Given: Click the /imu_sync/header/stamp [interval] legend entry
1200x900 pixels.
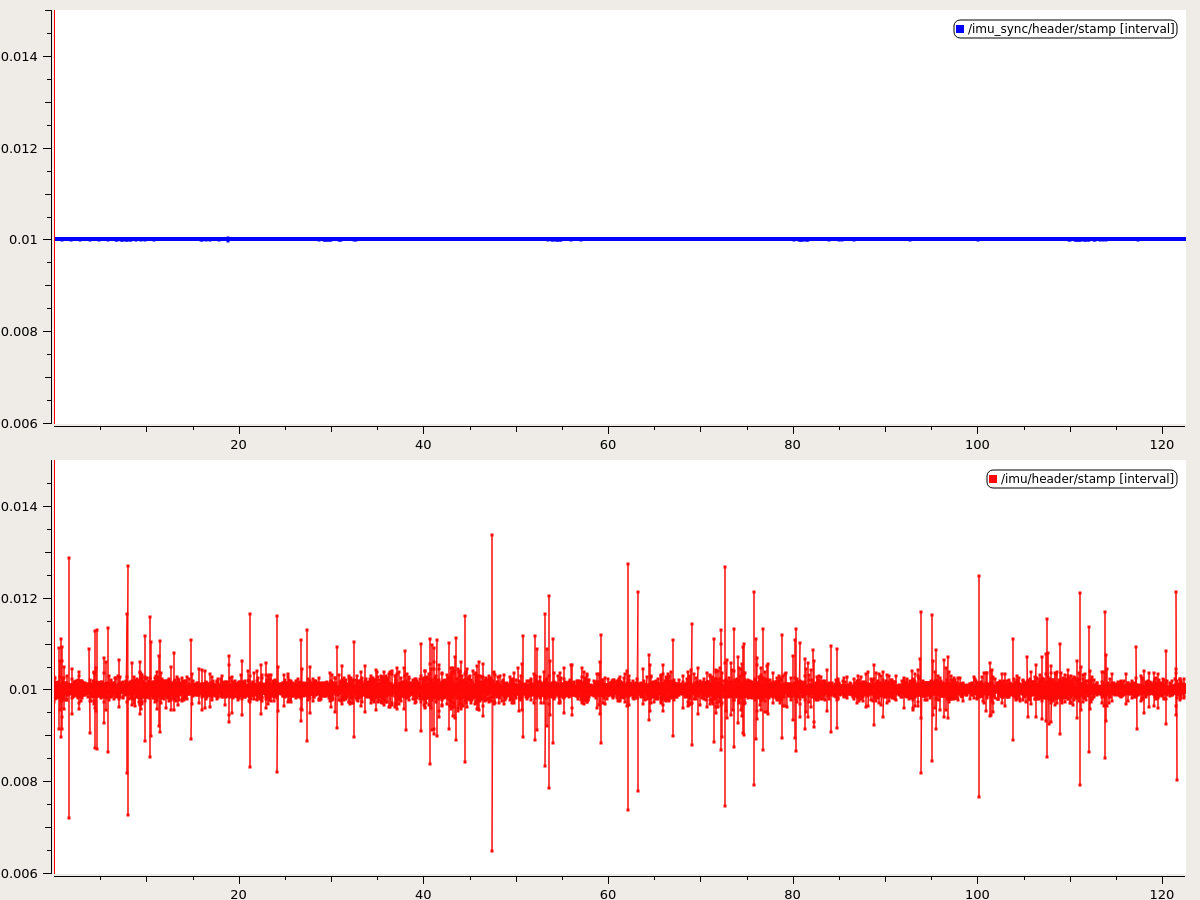Looking at the screenshot, I should 1065,29.
